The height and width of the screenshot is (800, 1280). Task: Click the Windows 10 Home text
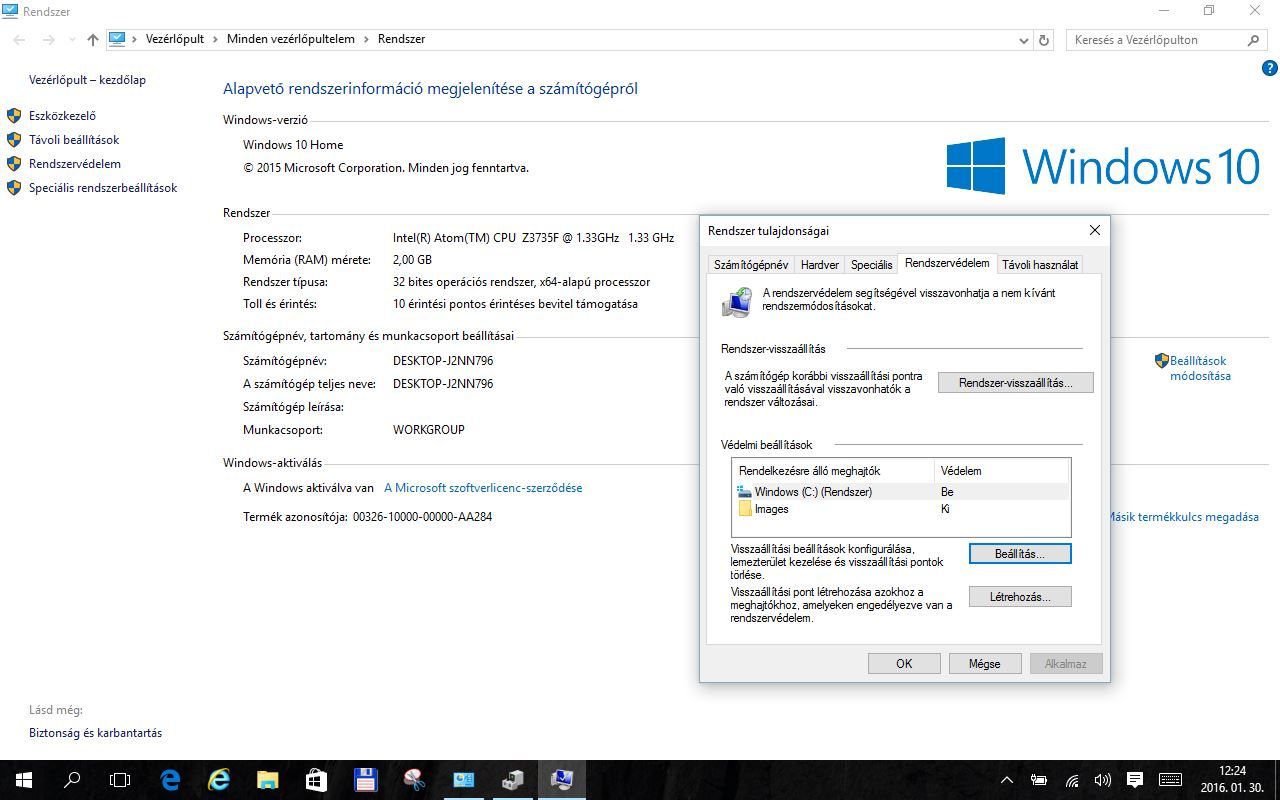click(293, 145)
